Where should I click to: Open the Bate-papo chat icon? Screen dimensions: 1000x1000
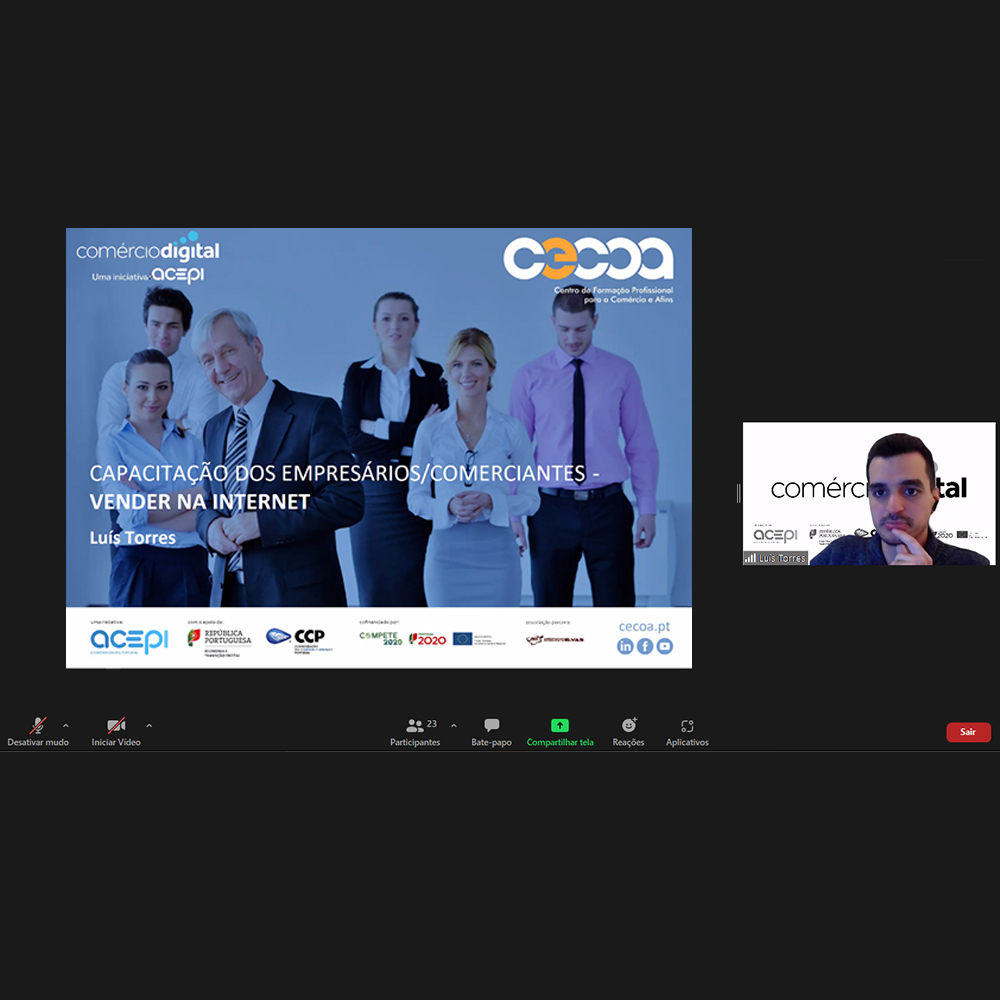tap(491, 726)
